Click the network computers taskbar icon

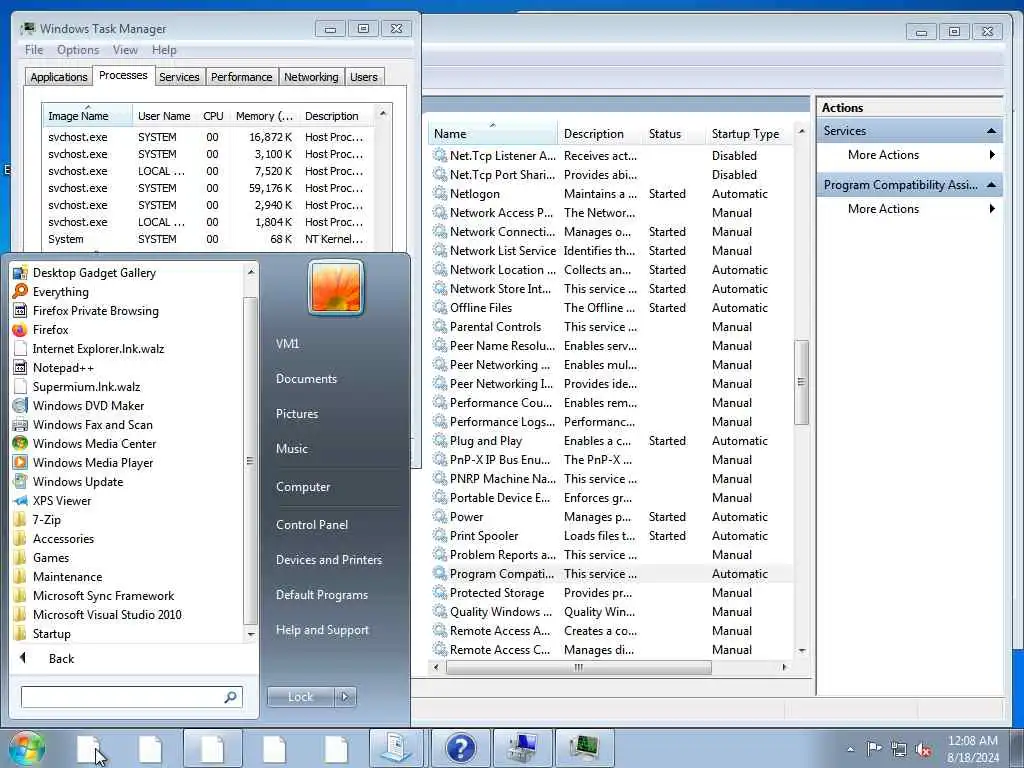click(x=522, y=748)
